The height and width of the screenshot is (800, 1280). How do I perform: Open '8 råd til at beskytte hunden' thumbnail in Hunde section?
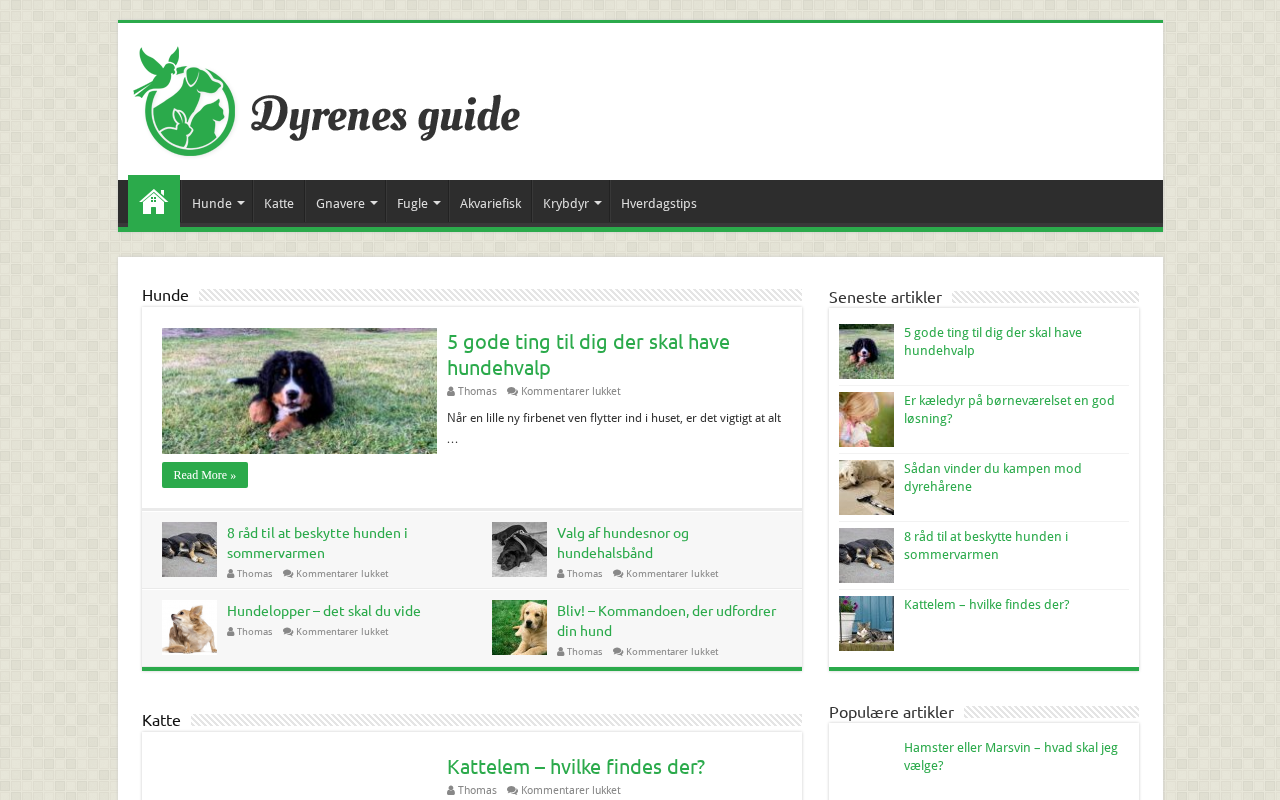pyautogui.click(x=189, y=549)
